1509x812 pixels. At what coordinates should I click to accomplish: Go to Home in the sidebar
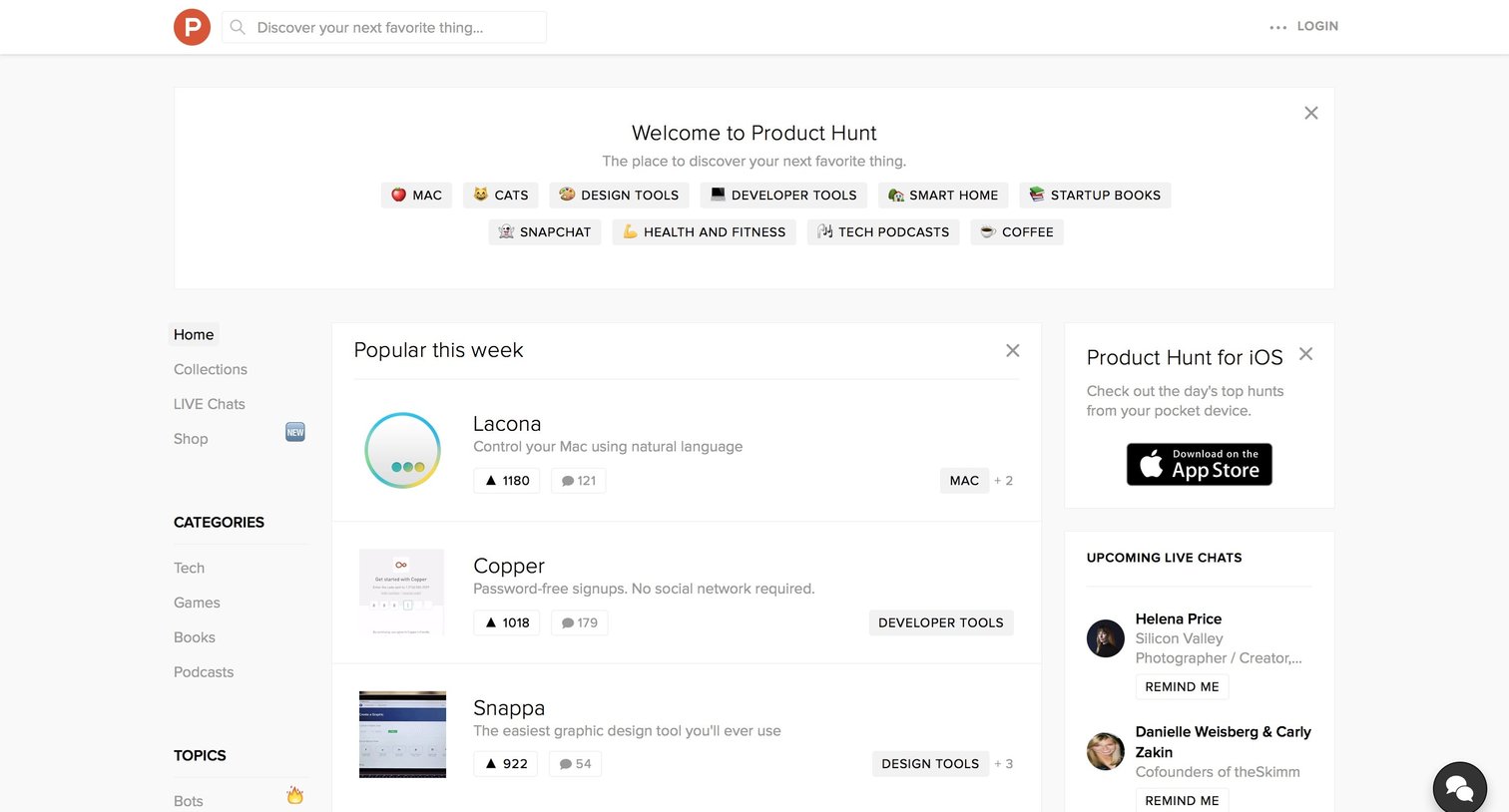point(194,335)
